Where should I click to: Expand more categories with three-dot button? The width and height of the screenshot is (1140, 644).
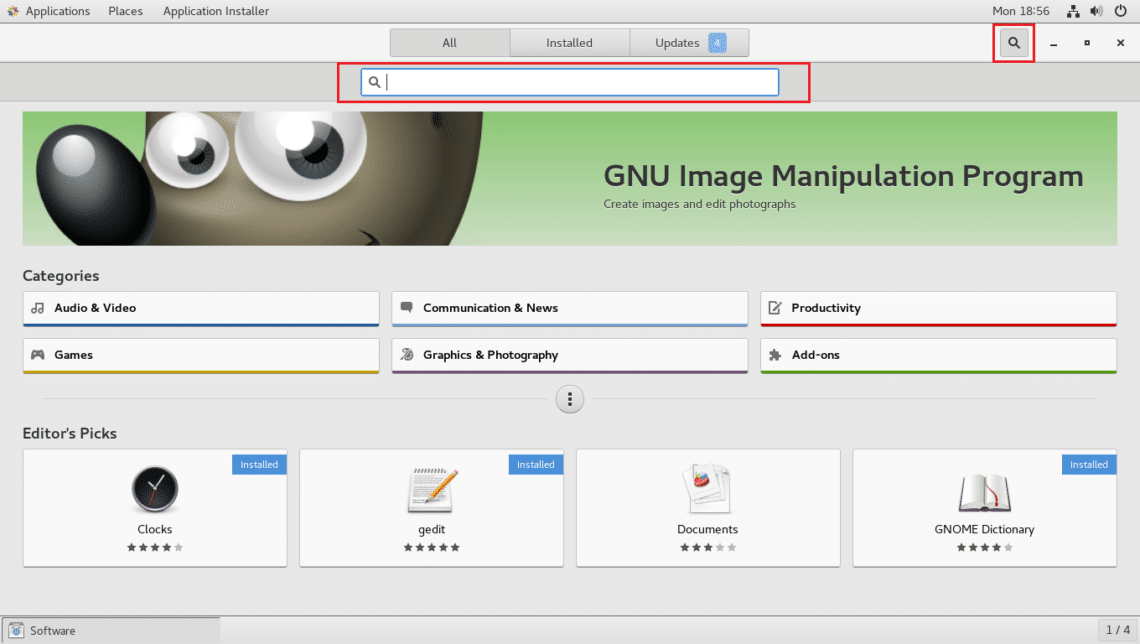pos(569,400)
